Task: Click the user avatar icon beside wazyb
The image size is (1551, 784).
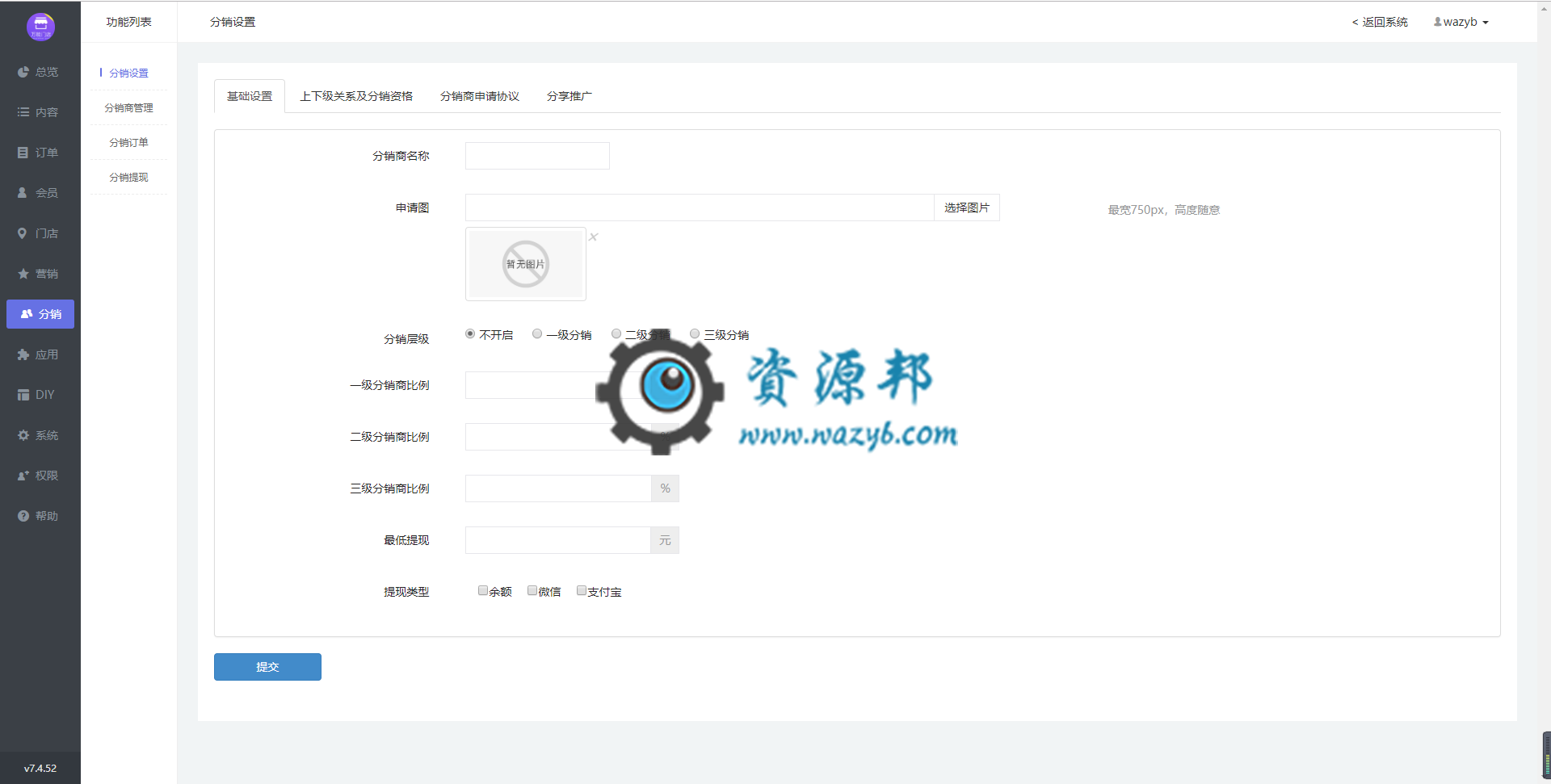Action: click(1438, 22)
